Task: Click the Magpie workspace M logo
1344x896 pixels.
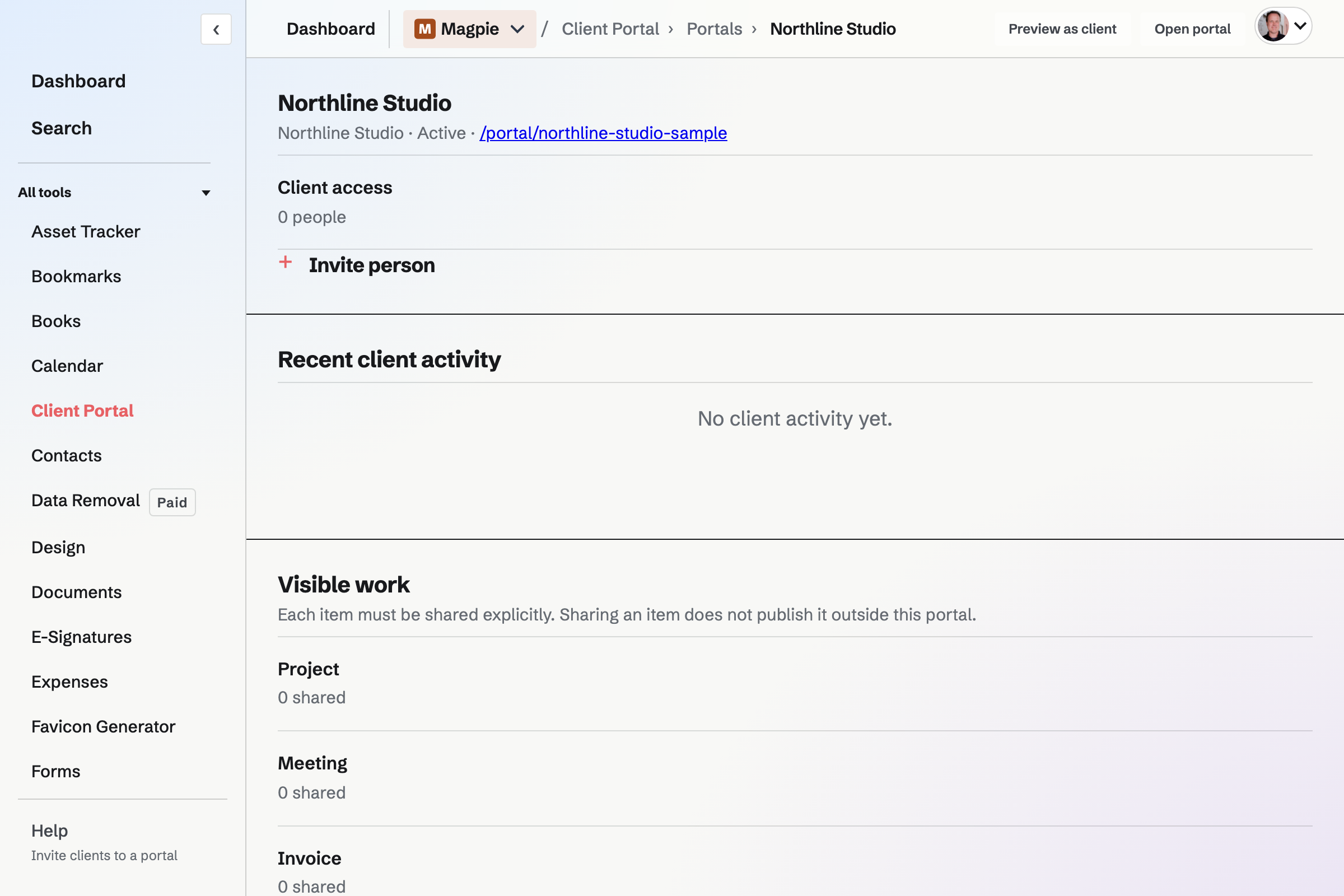Action: [x=424, y=29]
